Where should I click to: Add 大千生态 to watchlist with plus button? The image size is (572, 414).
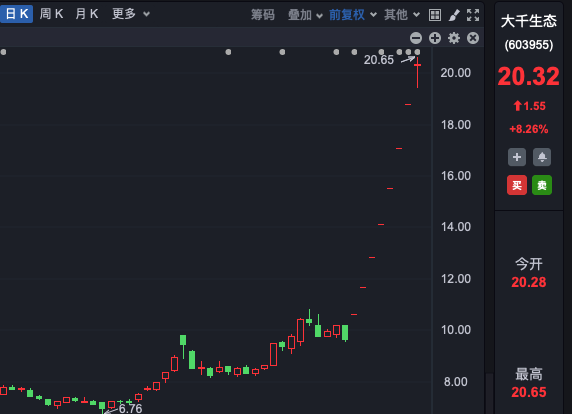pos(517,157)
